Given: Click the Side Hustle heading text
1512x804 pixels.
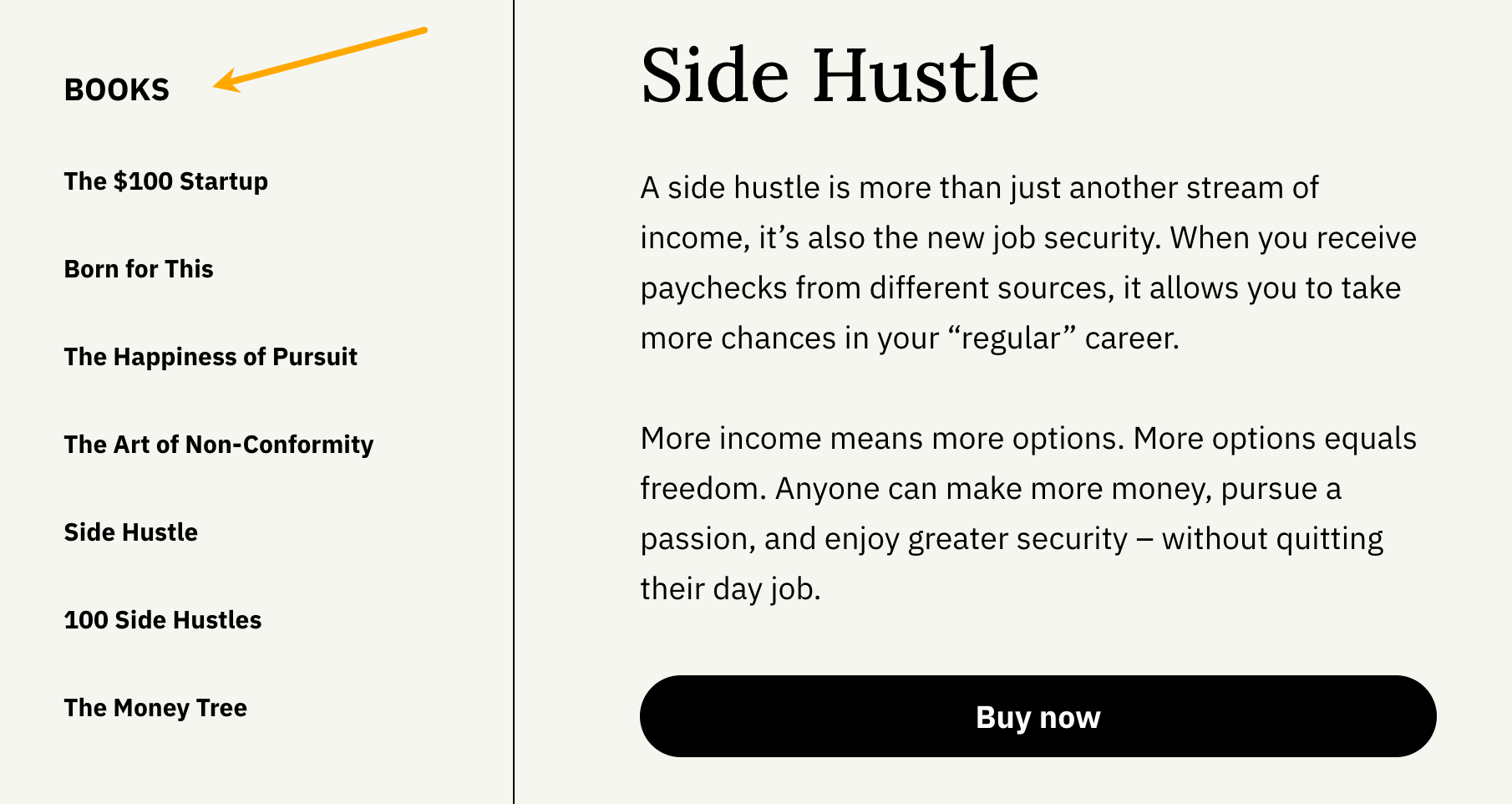Looking at the screenshot, I should pos(841,75).
